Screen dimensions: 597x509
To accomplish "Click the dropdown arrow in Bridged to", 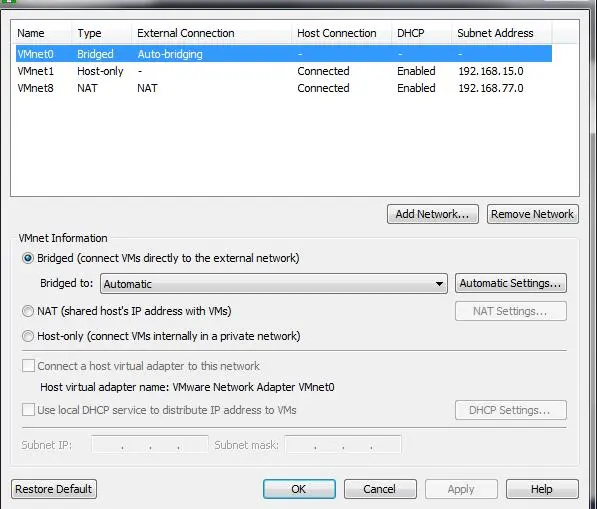I will click(x=439, y=284).
